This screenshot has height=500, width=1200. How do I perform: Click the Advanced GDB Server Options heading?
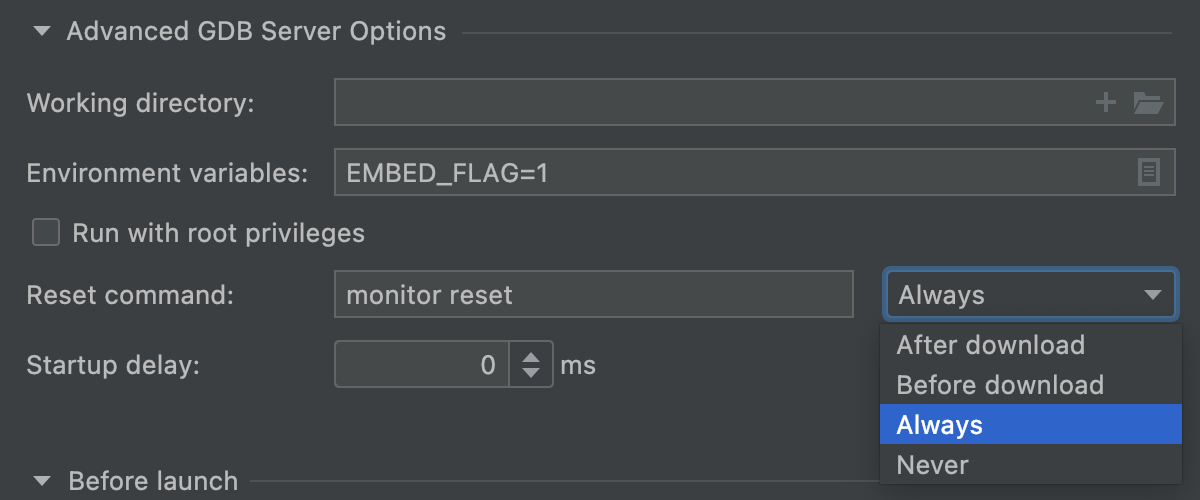(x=256, y=31)
